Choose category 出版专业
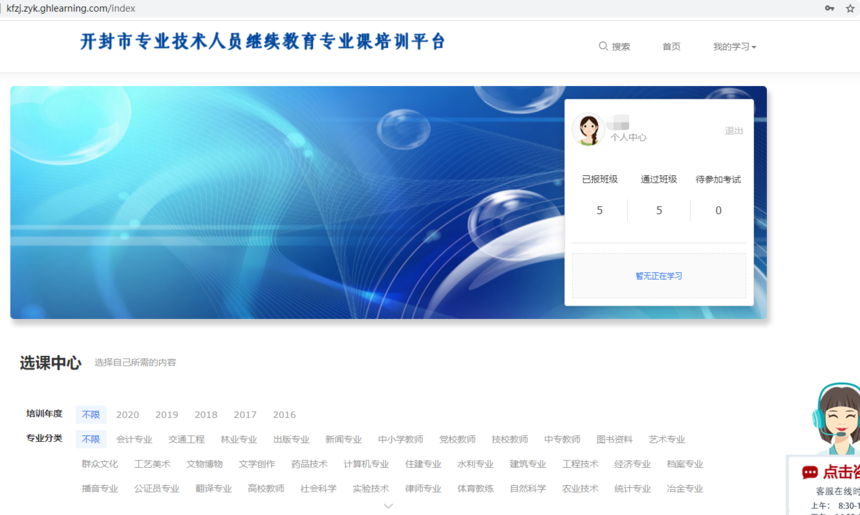 [x=292, y=439]
